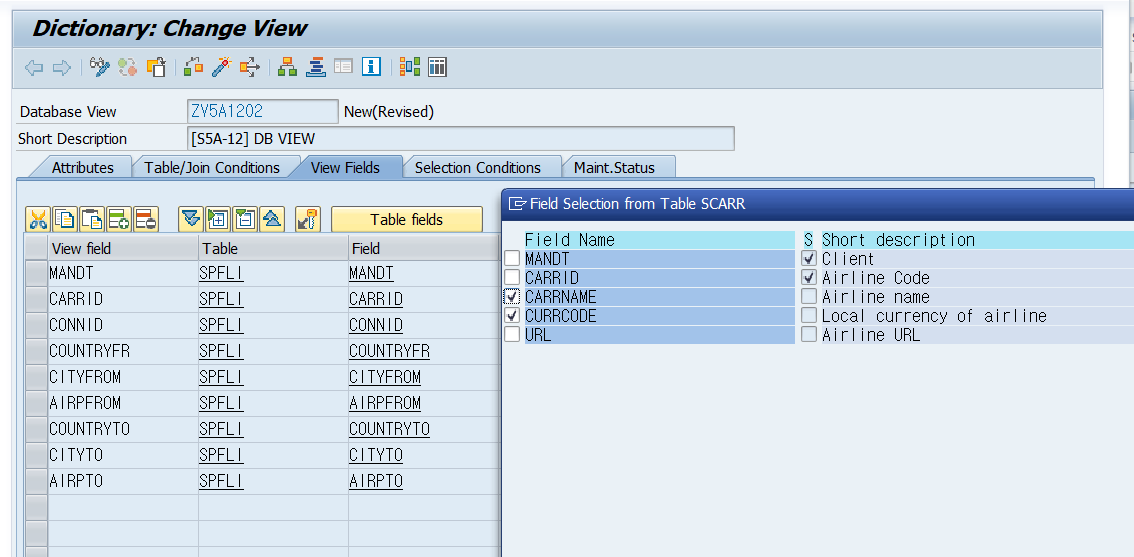The image size is (1134, 557).
Task: Click the Activate matchstick icon
Action: point(221,68)
